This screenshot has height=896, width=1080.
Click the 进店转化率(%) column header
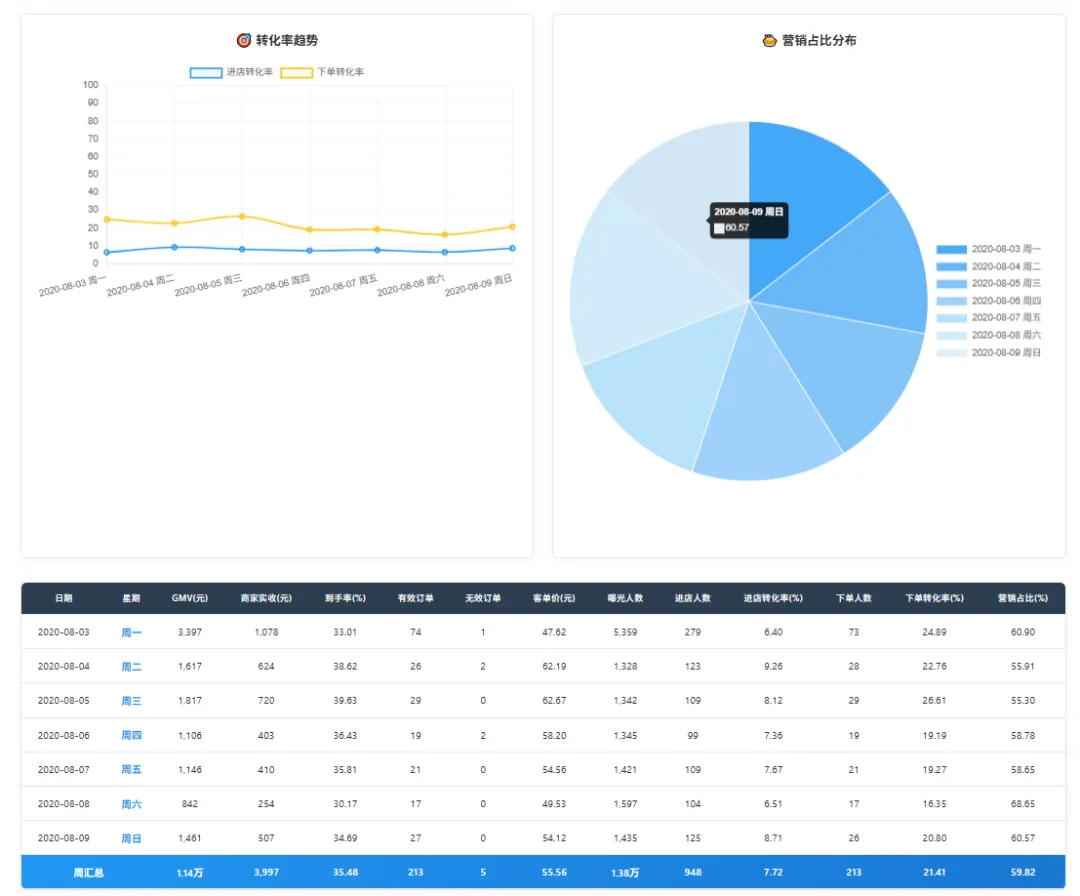773,598
